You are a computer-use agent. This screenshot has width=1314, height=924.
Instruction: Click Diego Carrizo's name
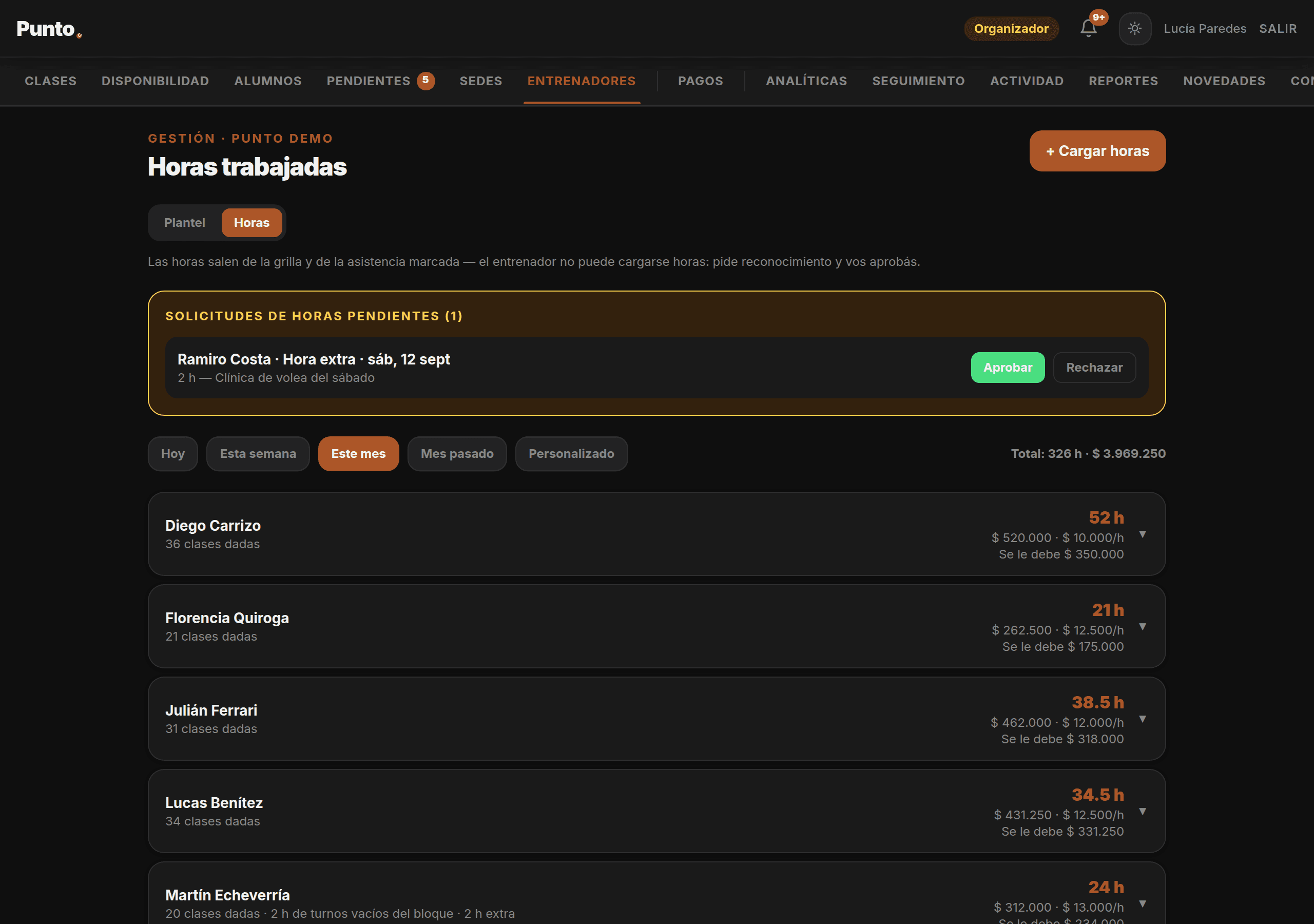coord(213,526)
